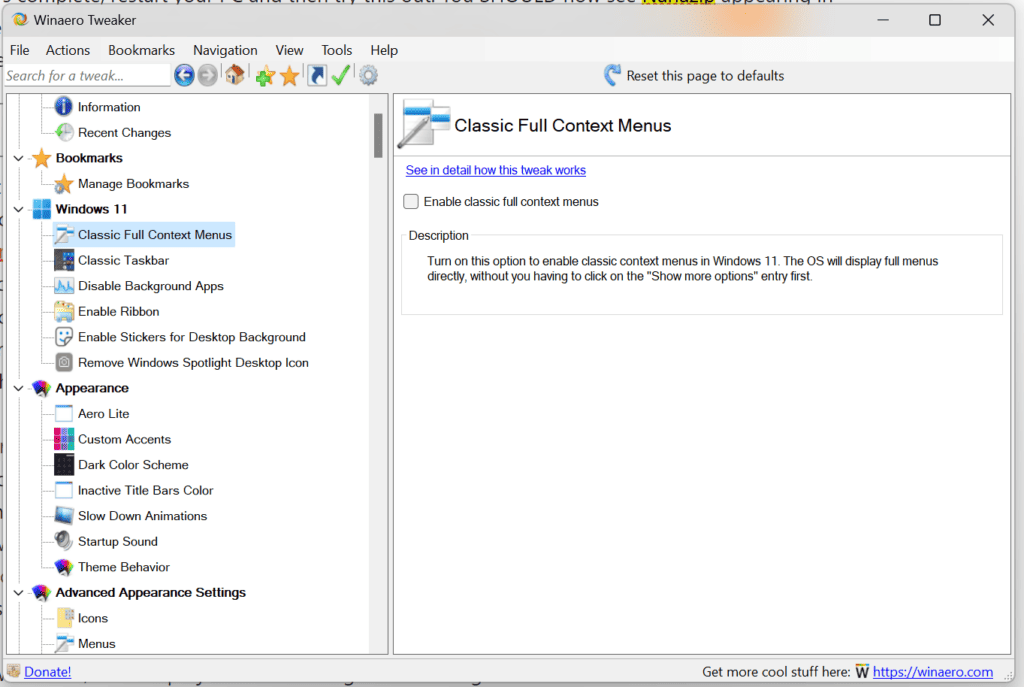The width and height of the screenshot is (1024, 687).
Task: Select the Recent Changes label
Action: click(x=125, y=132)
